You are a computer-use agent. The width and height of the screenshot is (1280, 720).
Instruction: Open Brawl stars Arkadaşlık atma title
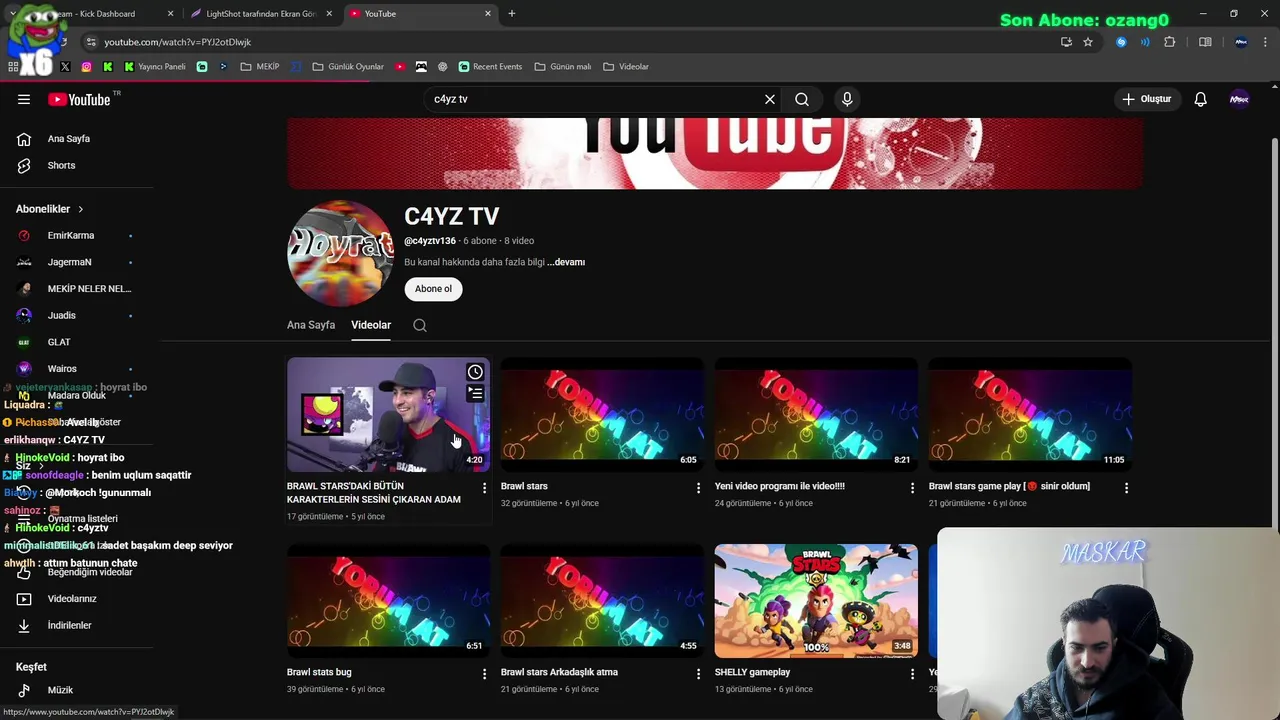point(559,672)
